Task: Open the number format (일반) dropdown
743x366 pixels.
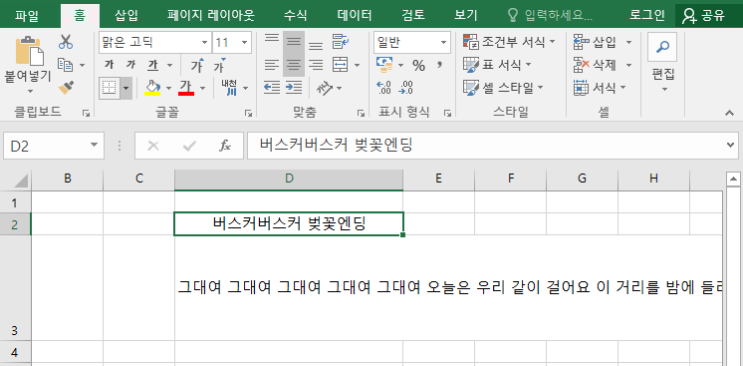Action: 444,43
